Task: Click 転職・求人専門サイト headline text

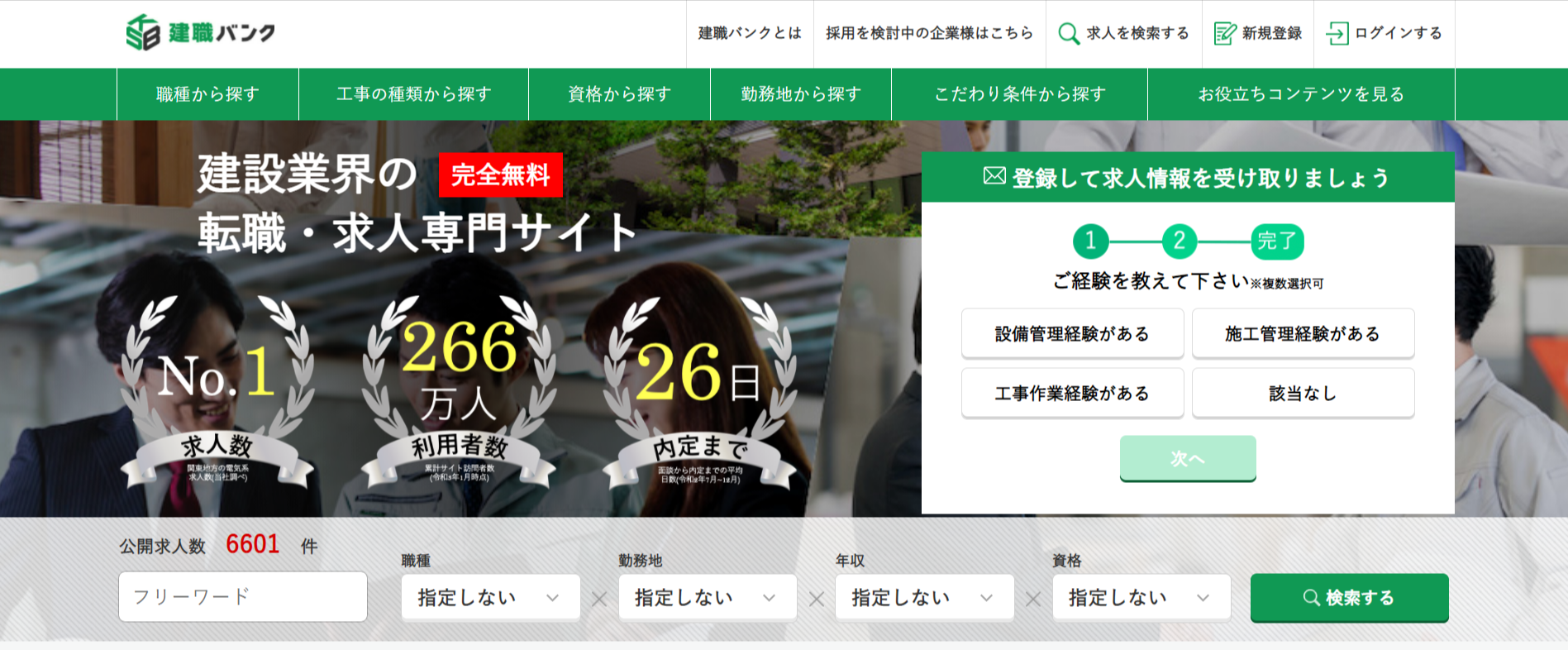Action: click(x=417, y=232)
